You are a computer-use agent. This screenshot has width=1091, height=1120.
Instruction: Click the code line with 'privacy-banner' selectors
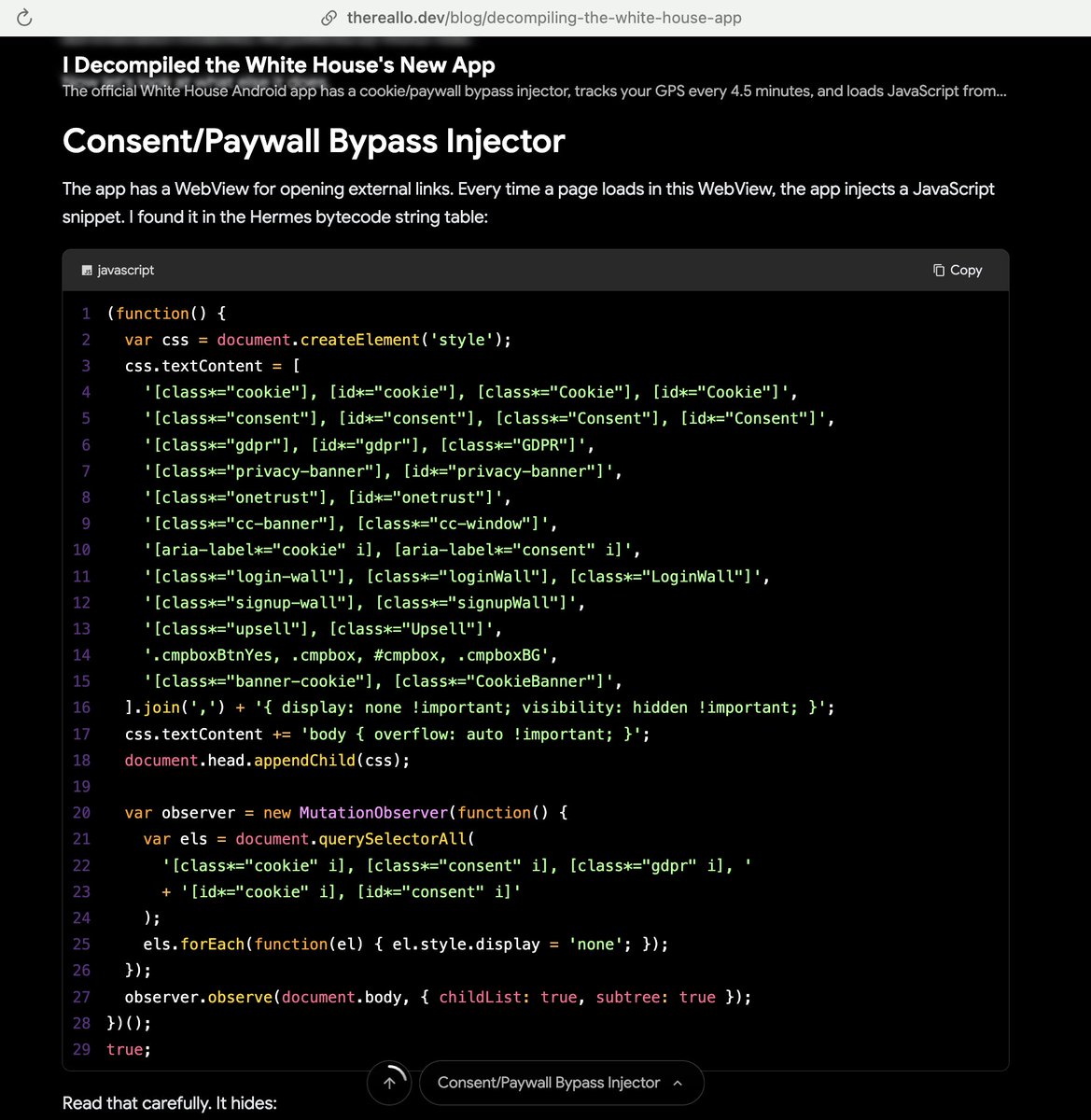[383, 471]
